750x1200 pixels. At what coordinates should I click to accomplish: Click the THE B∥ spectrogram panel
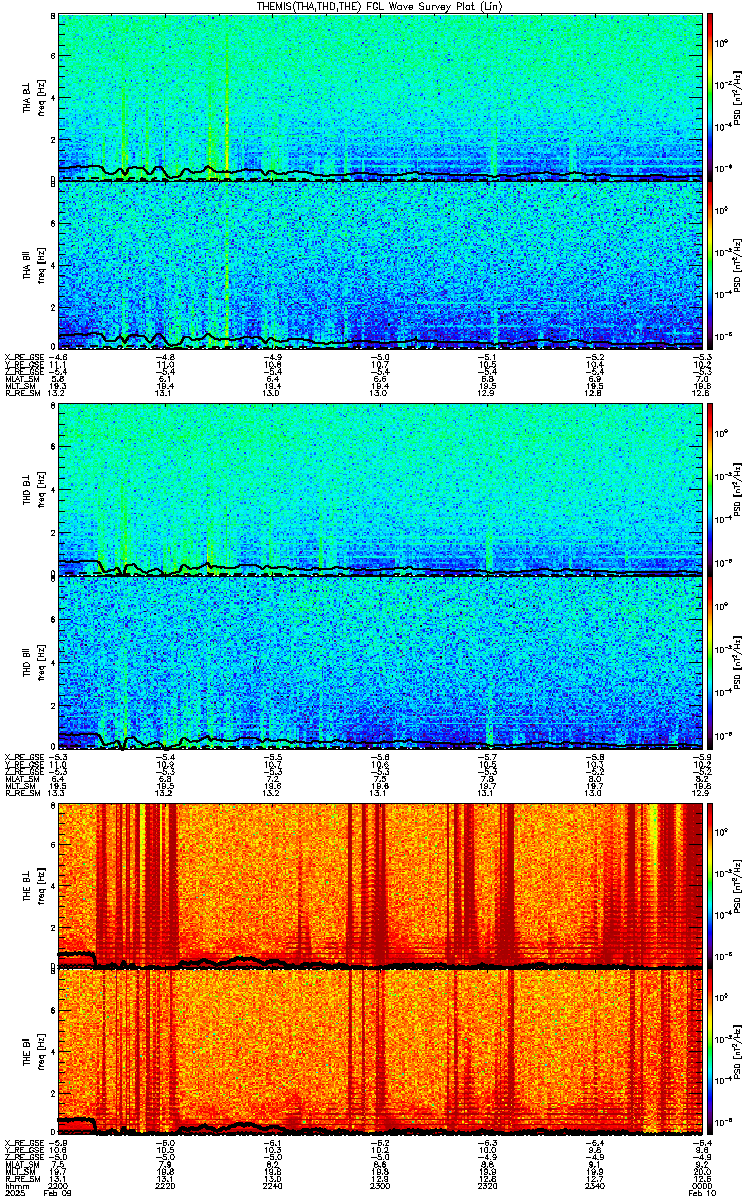pos(380,1053)
